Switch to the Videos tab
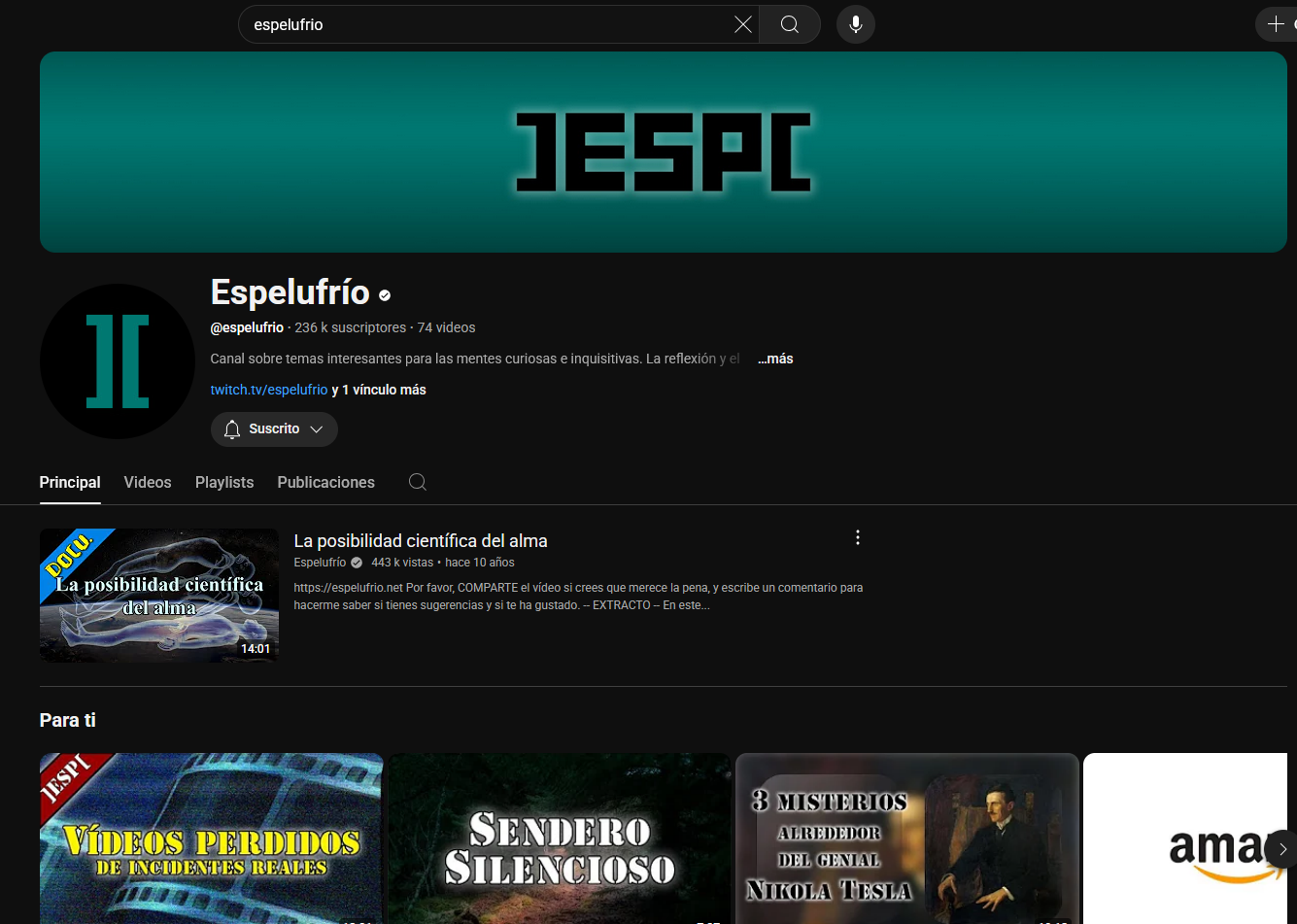The height and width of the screenshot is (924, 1297). [x=148, y=482]
